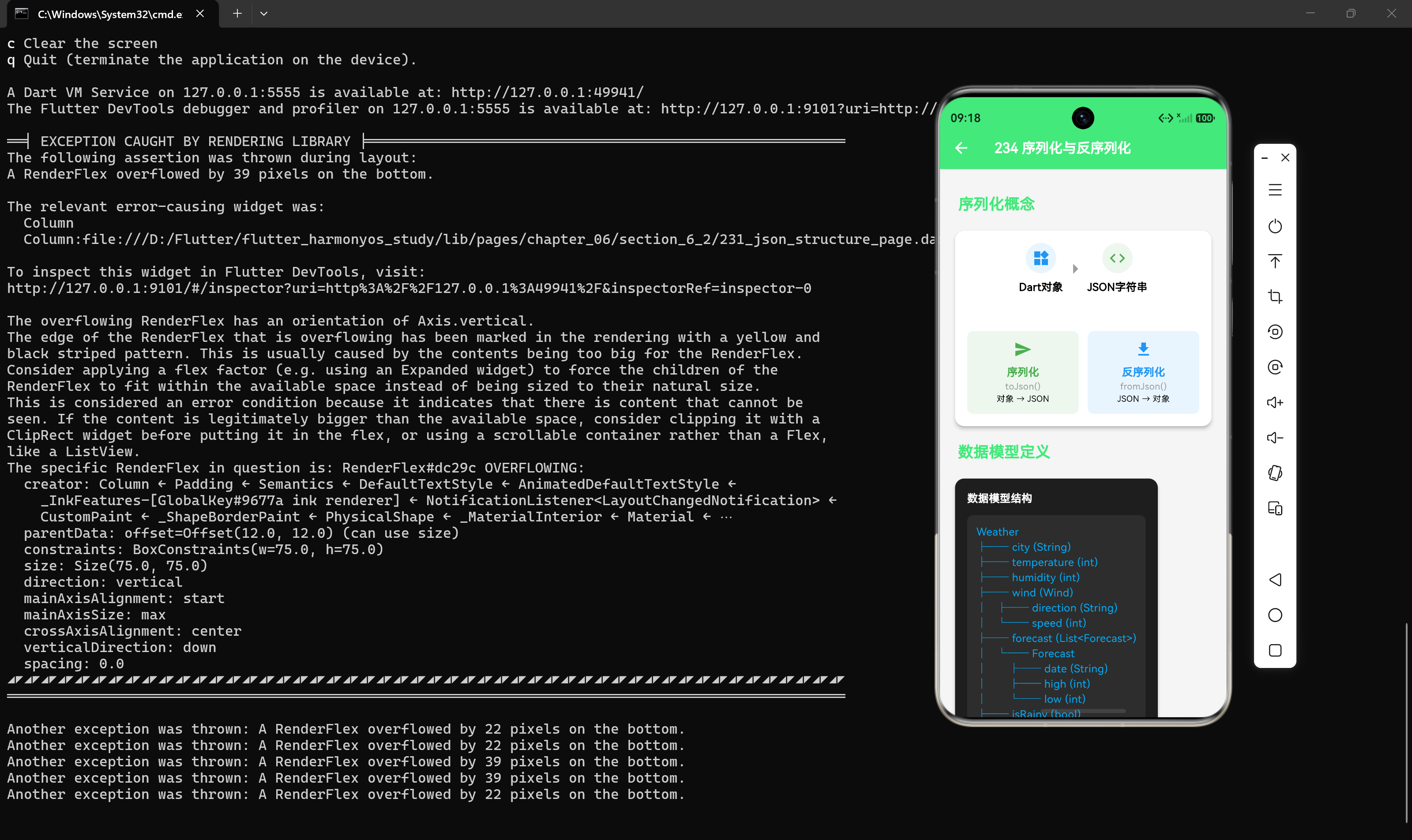The width and height of the screenshot is (1412, 840).
Task: Click the phone battery 100 indicator
Action: [1205, 118]
